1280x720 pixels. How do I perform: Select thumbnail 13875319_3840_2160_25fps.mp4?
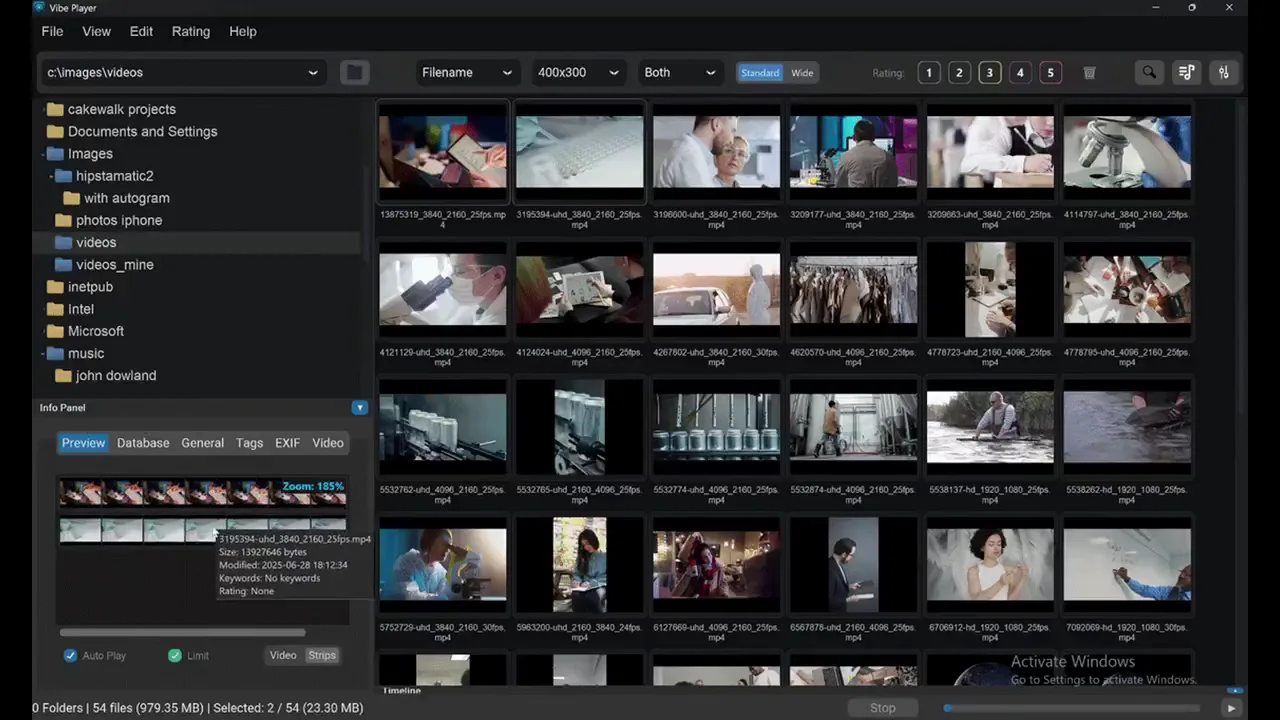(443, 152)
